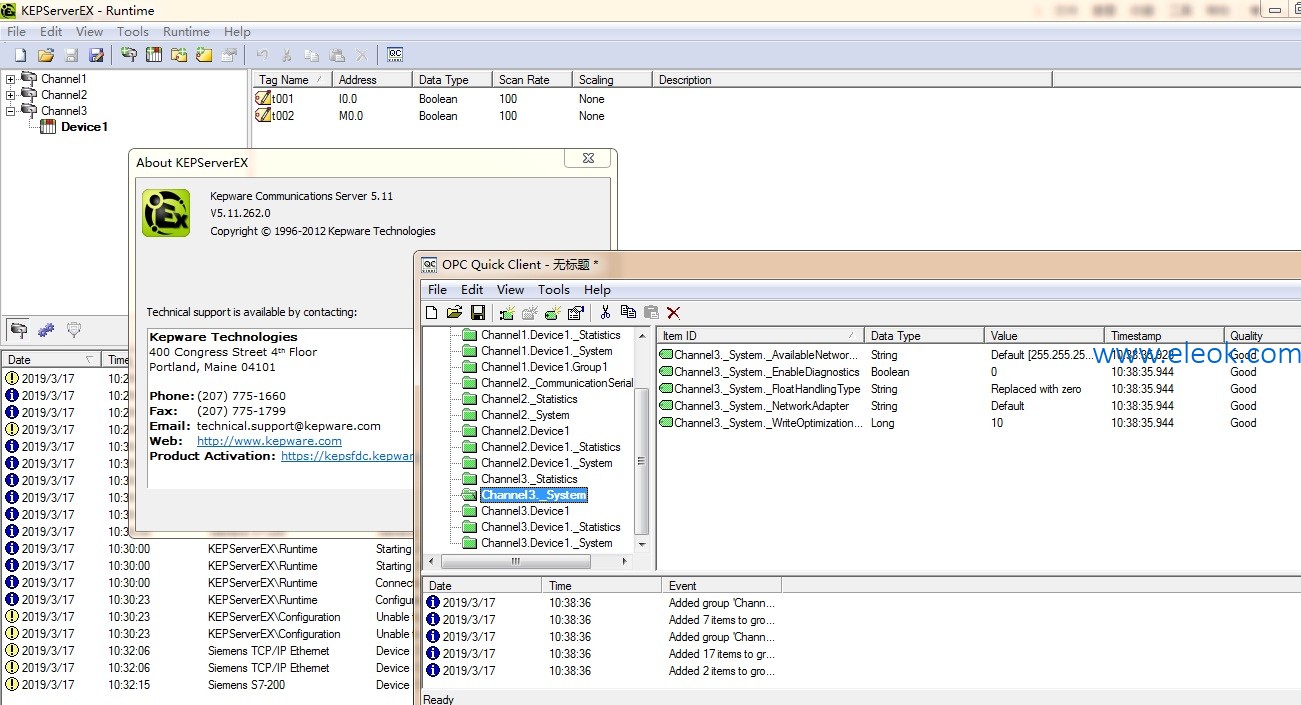Click New Server Connection icon in Quick Client
Screen dimensions: 1301x705
507,313
